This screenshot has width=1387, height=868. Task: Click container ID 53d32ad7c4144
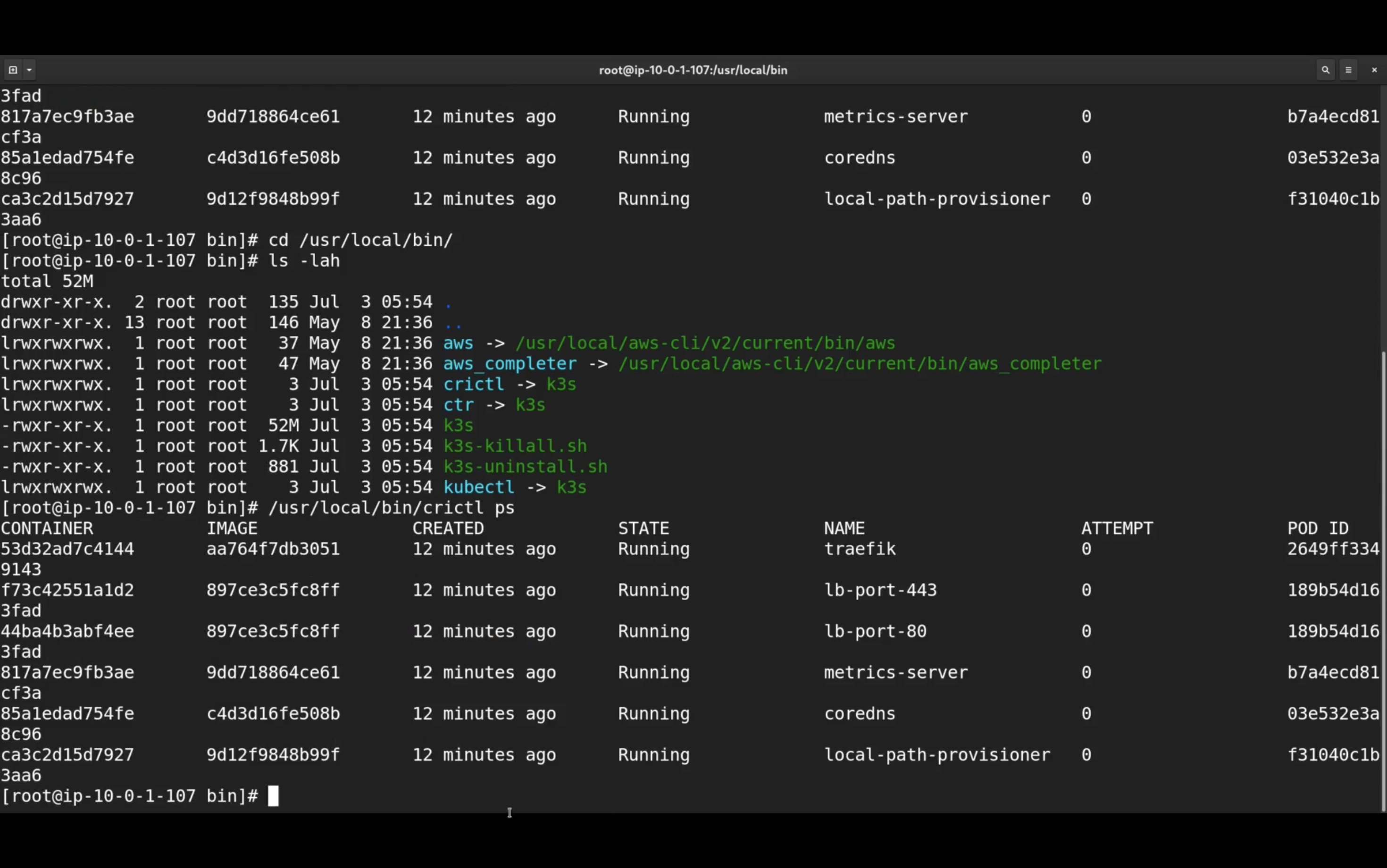pyautogui.click(x=67, y=550)
